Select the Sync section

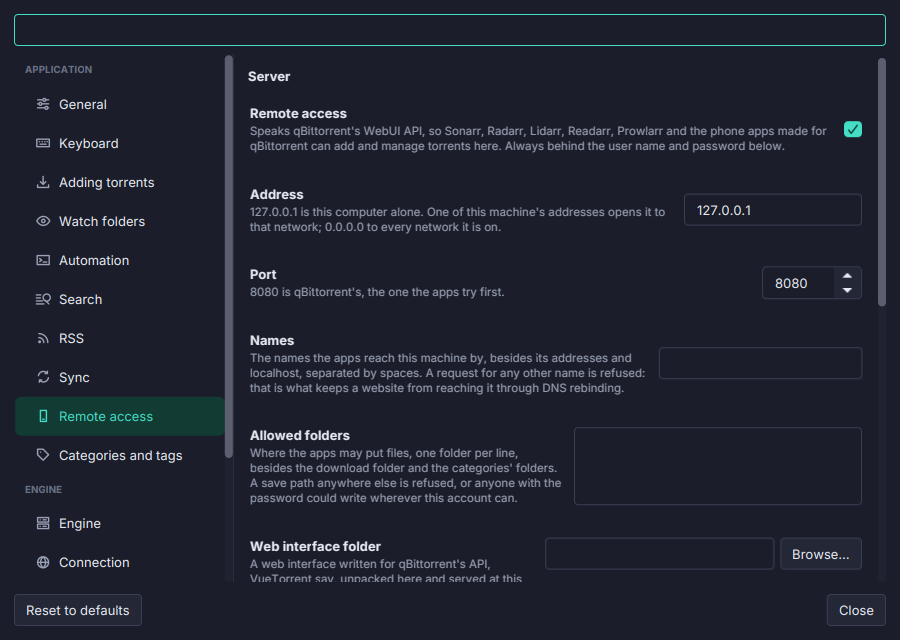pos(119,377)
